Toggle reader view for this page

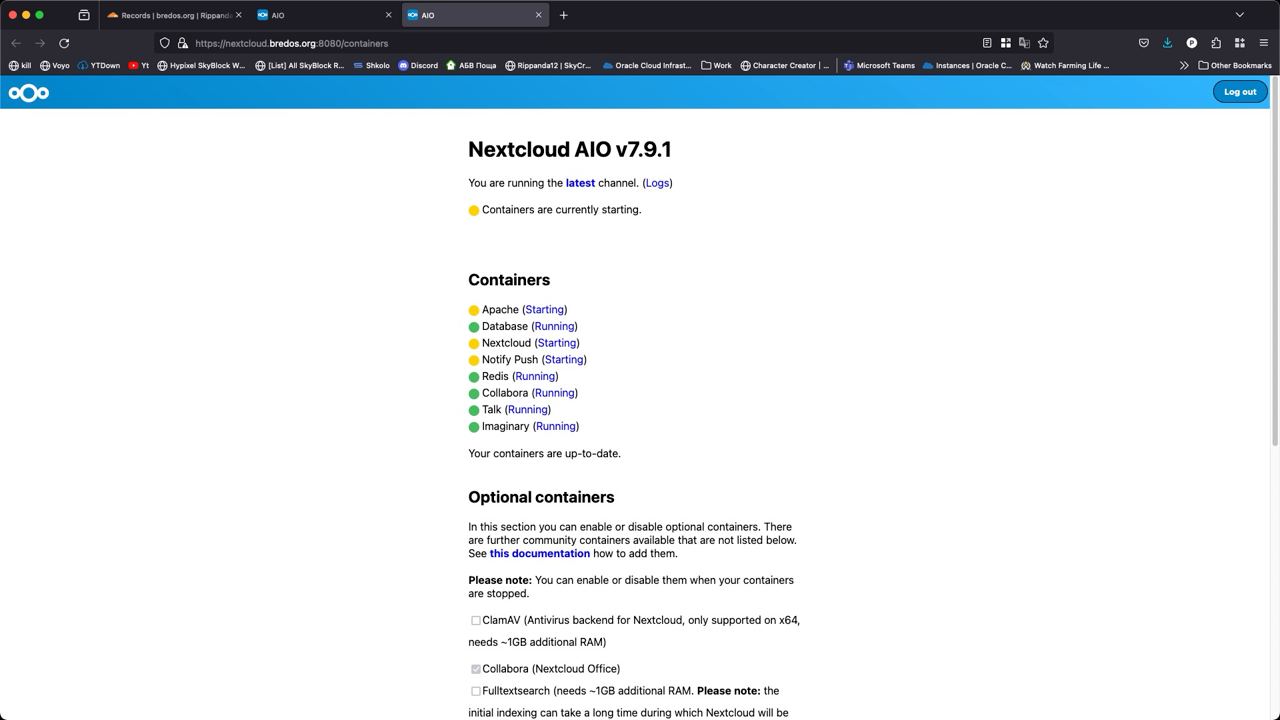coord(987,43)
